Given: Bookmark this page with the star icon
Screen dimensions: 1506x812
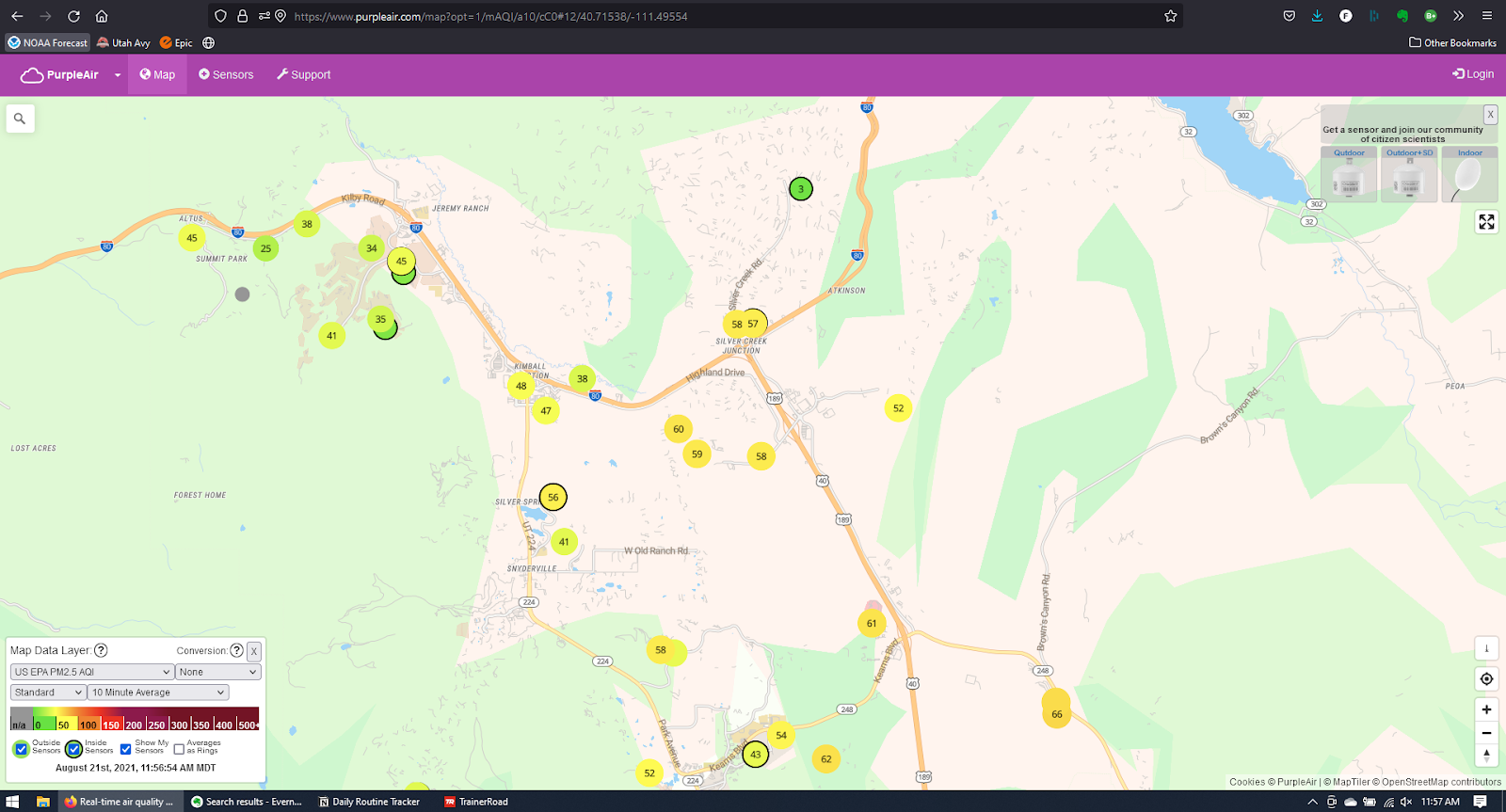Looking at the screenshot, I should (1171, 16).
